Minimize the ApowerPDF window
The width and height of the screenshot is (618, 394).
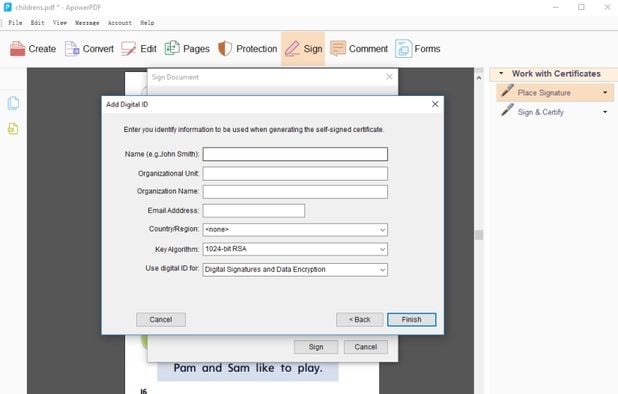pyautogui.click(x=556, y=7)
